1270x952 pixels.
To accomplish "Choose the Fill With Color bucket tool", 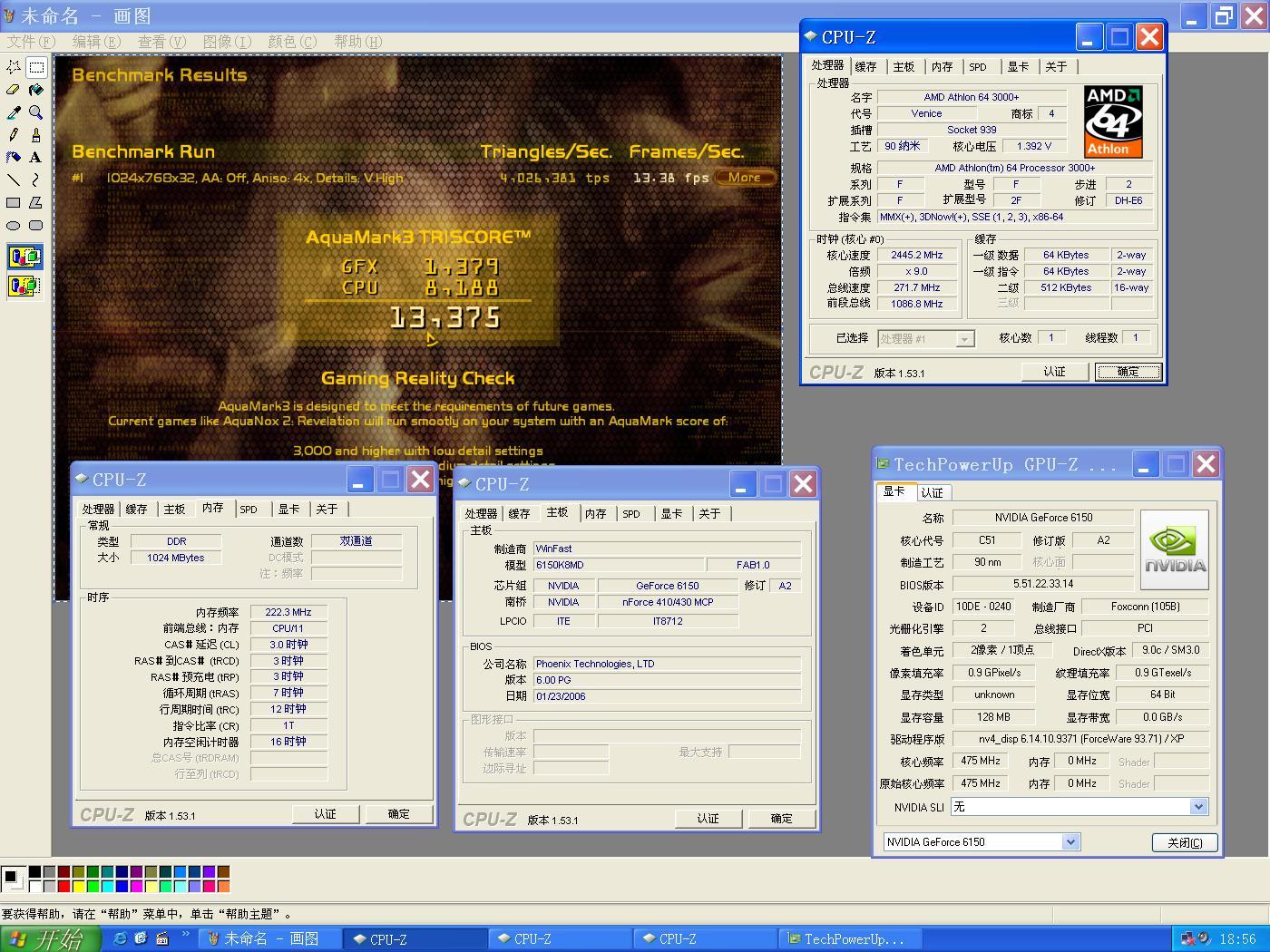I will [x=36, y=90].
